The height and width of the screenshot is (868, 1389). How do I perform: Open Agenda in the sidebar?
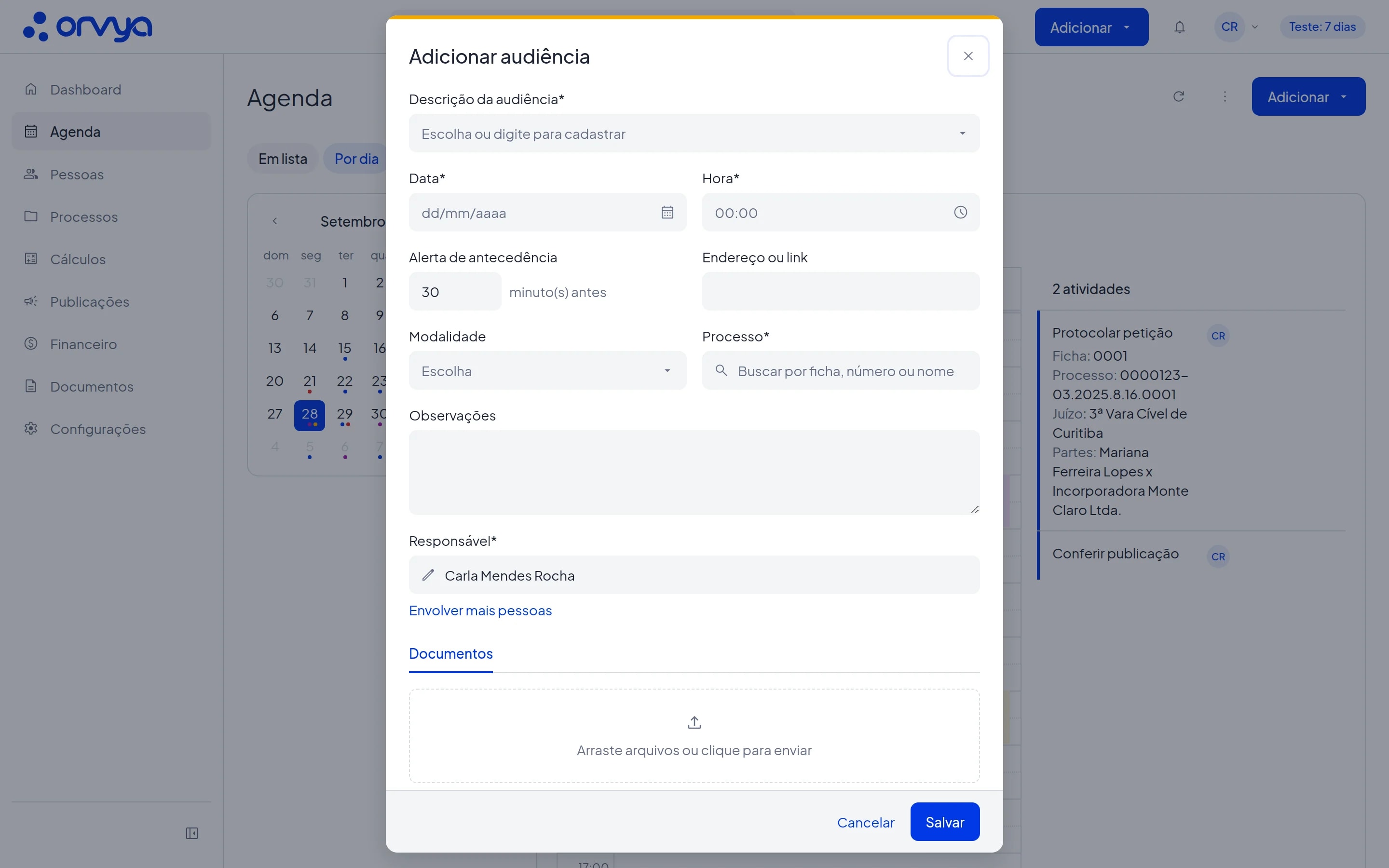pos(111,132)
